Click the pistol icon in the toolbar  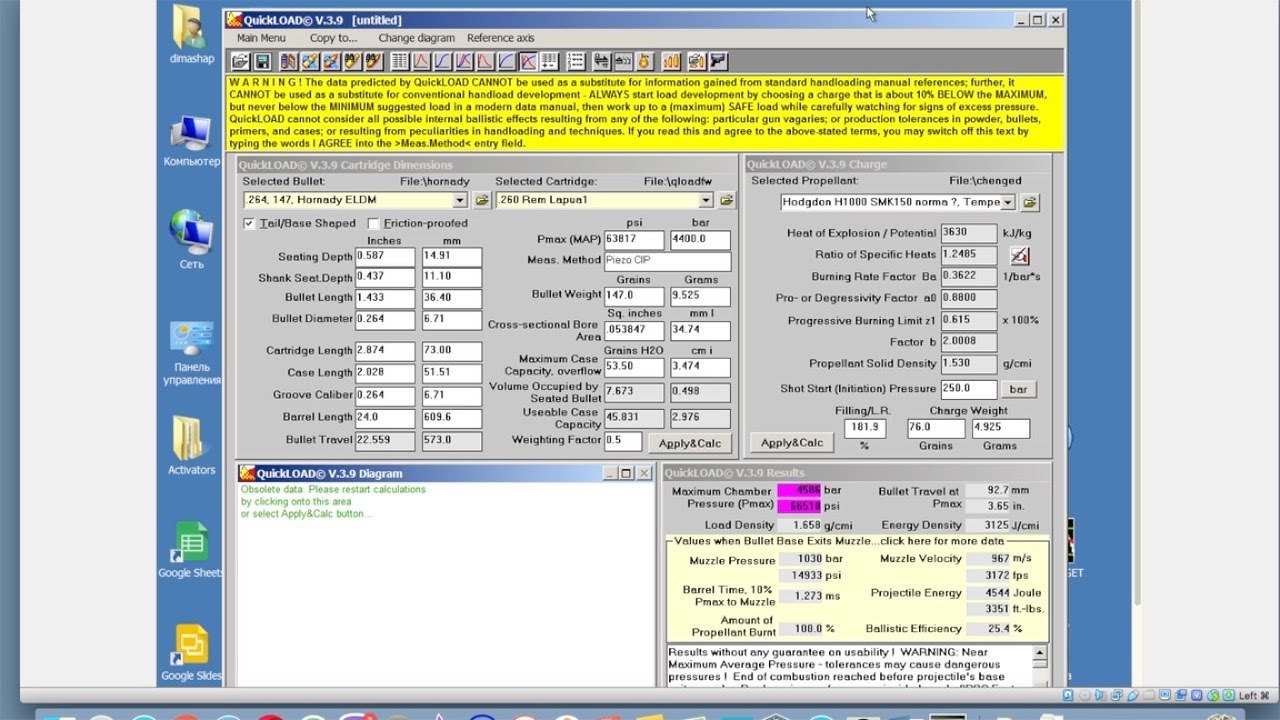point(718,62)
